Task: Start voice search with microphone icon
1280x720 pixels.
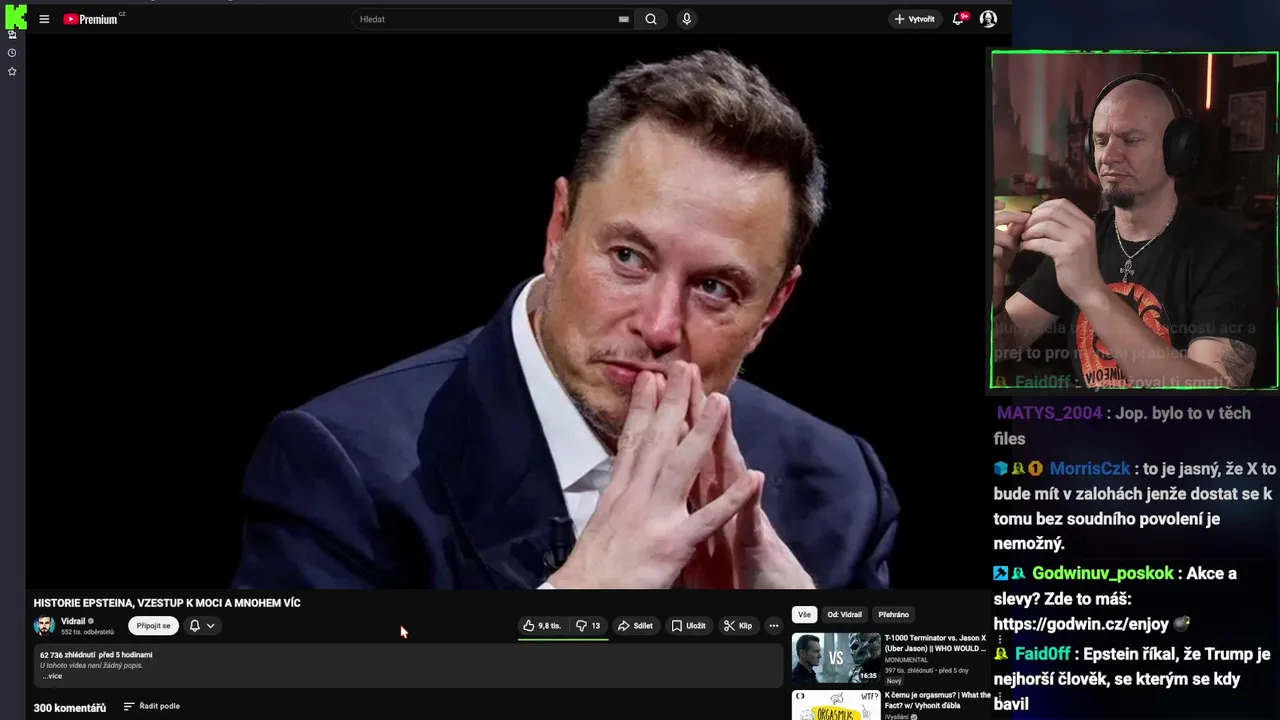Action: point(686,19)
